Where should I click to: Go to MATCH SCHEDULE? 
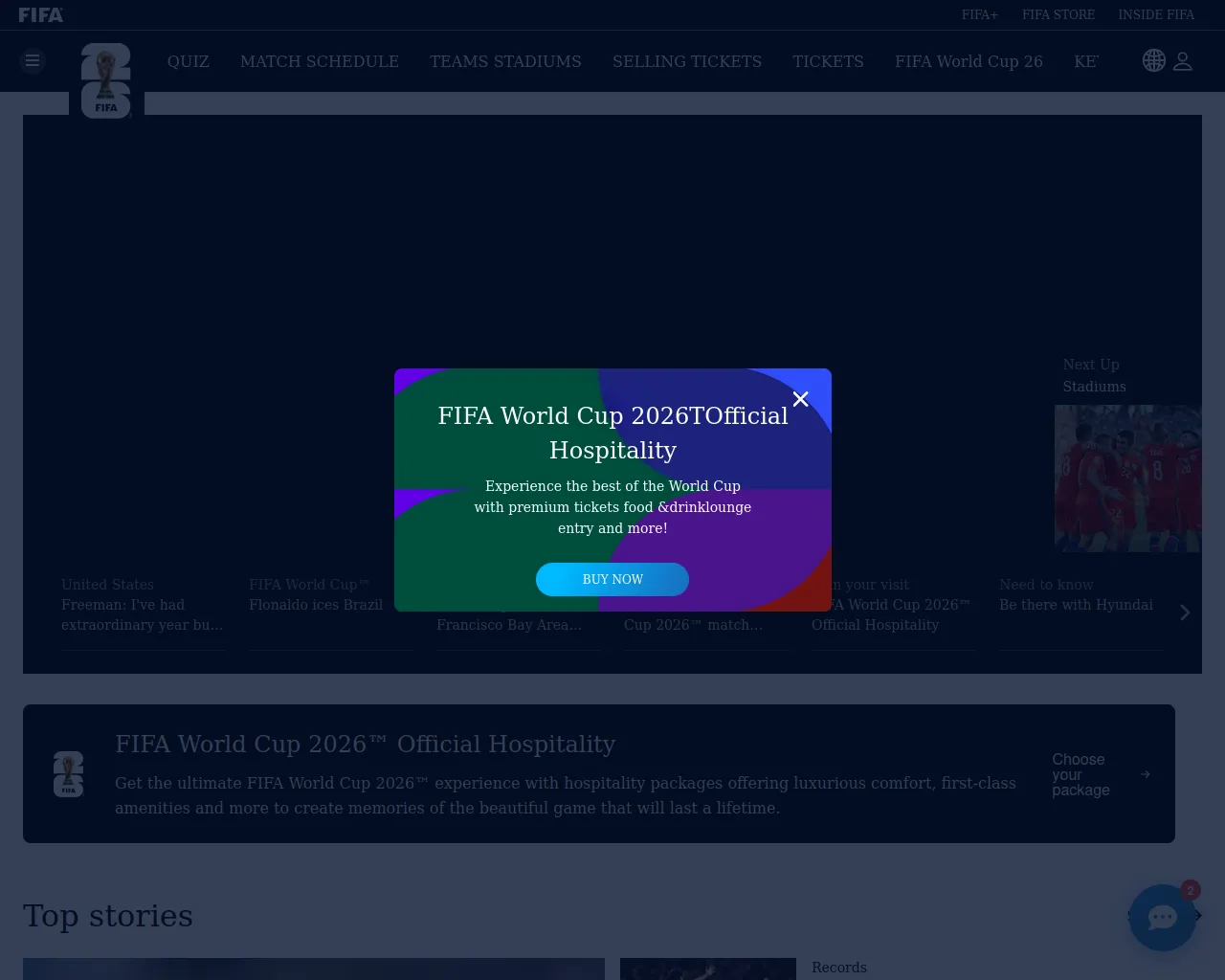(320, 61)
